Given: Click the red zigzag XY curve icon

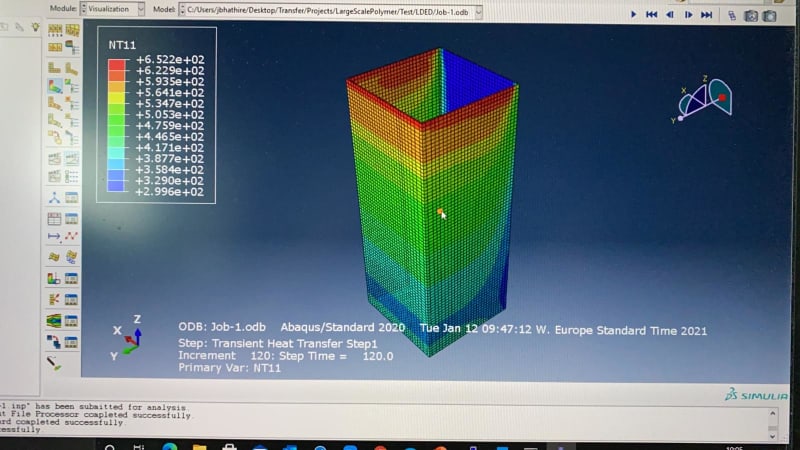Looking at the screenshot, I should [x=71, y=236].
